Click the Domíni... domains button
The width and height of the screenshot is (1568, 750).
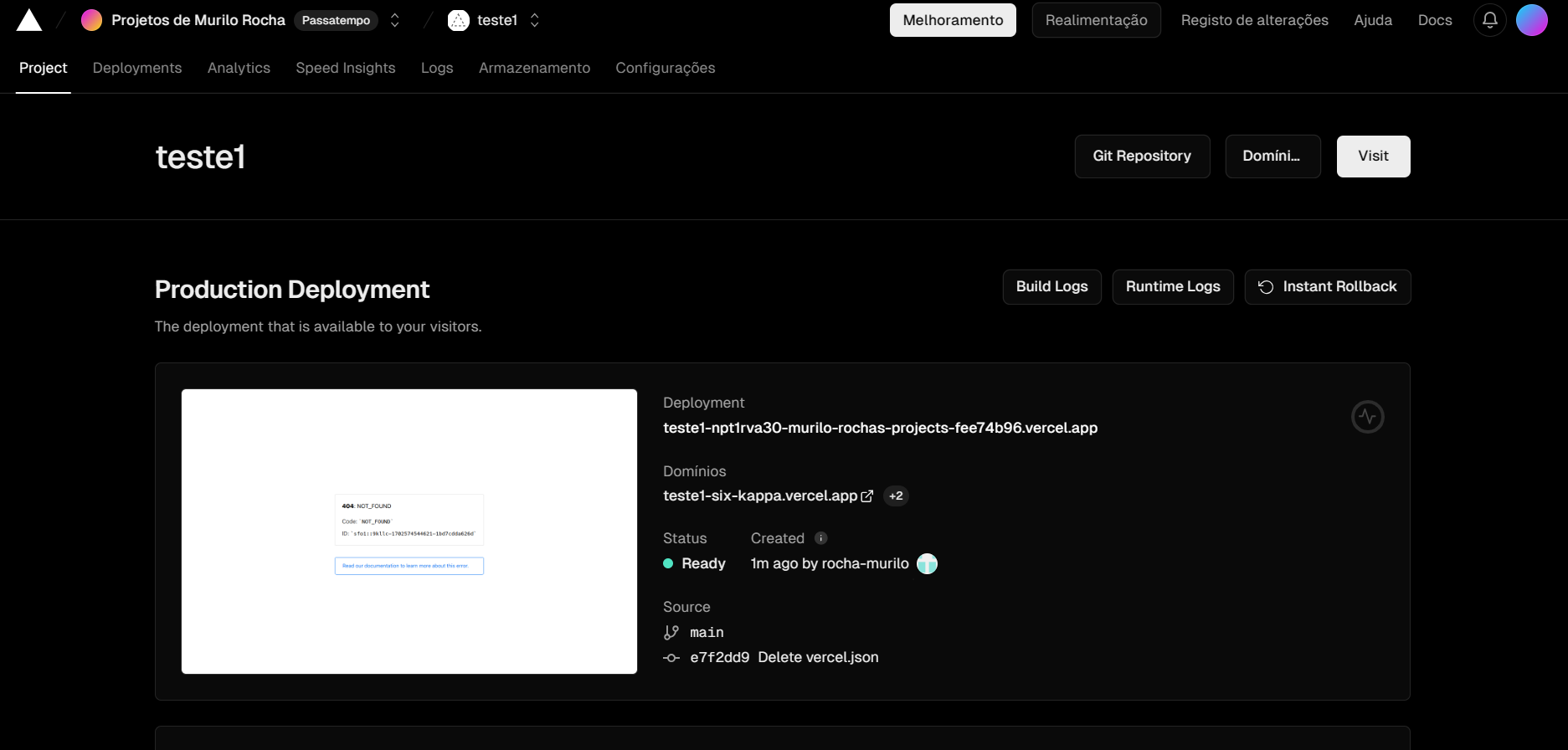[1272, 157]
